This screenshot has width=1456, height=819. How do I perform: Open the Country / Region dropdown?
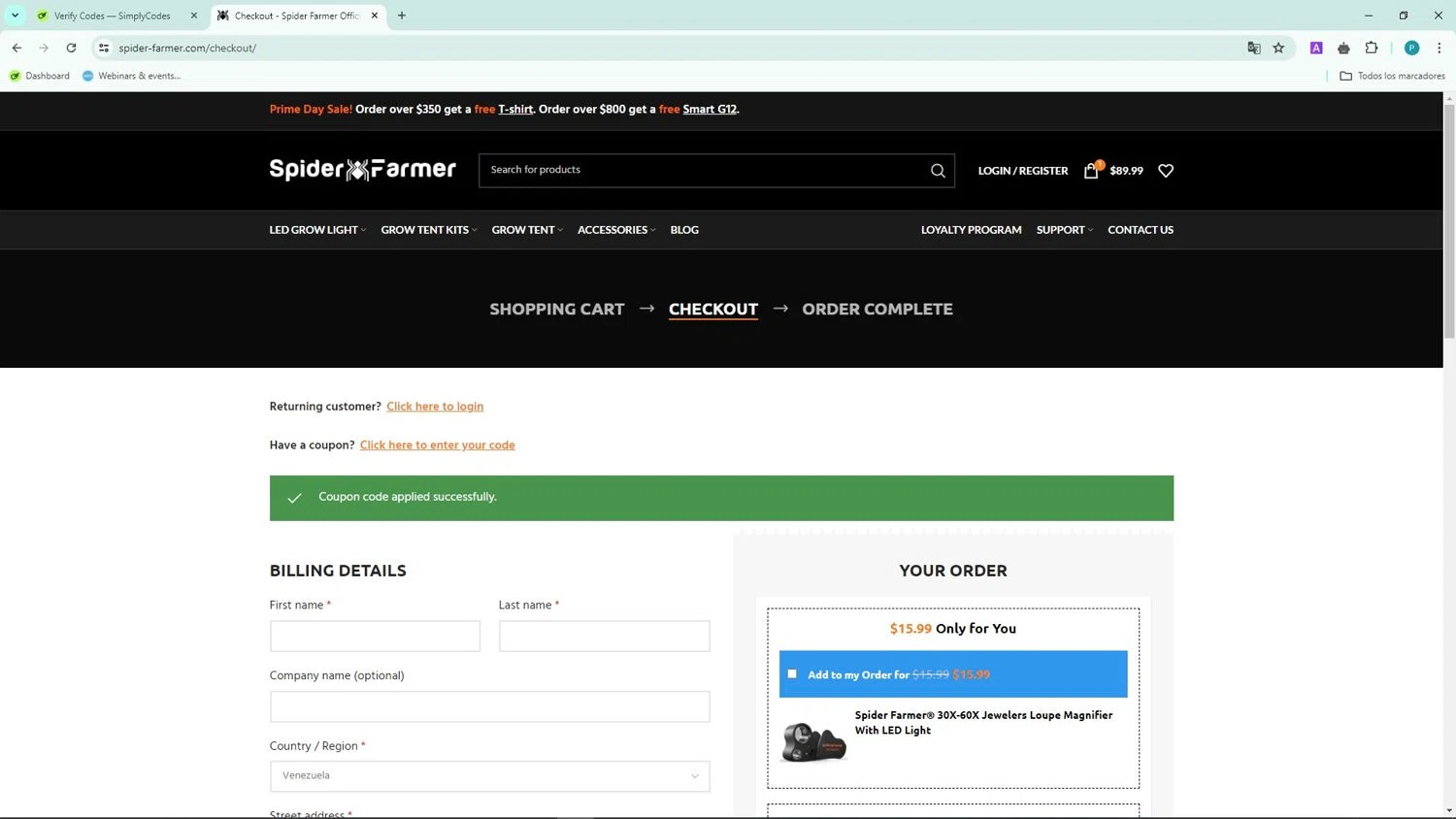489,776
